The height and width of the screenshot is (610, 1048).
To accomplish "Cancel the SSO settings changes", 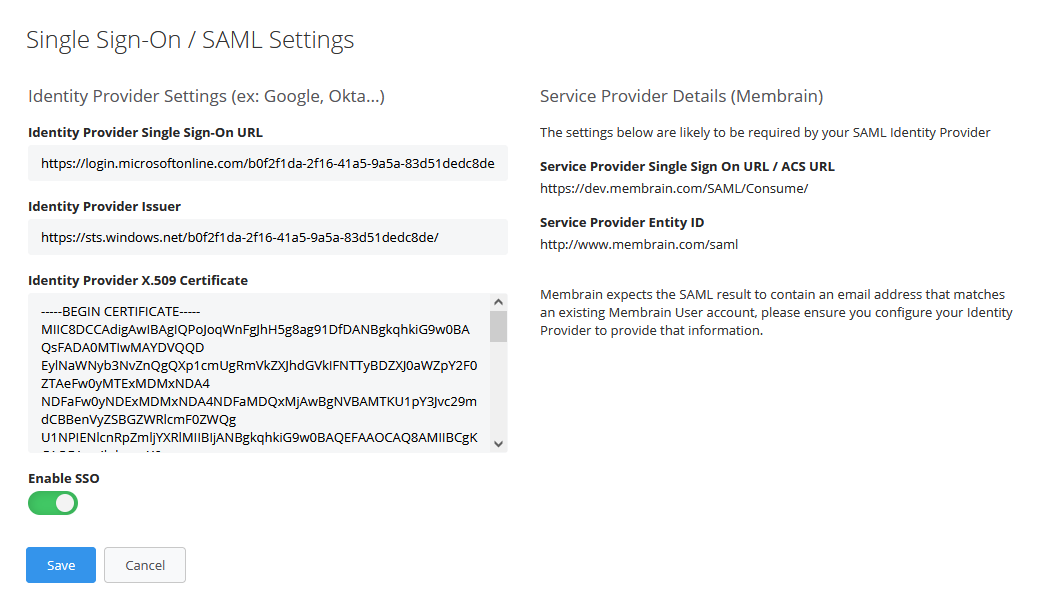I will coord(145,565).
